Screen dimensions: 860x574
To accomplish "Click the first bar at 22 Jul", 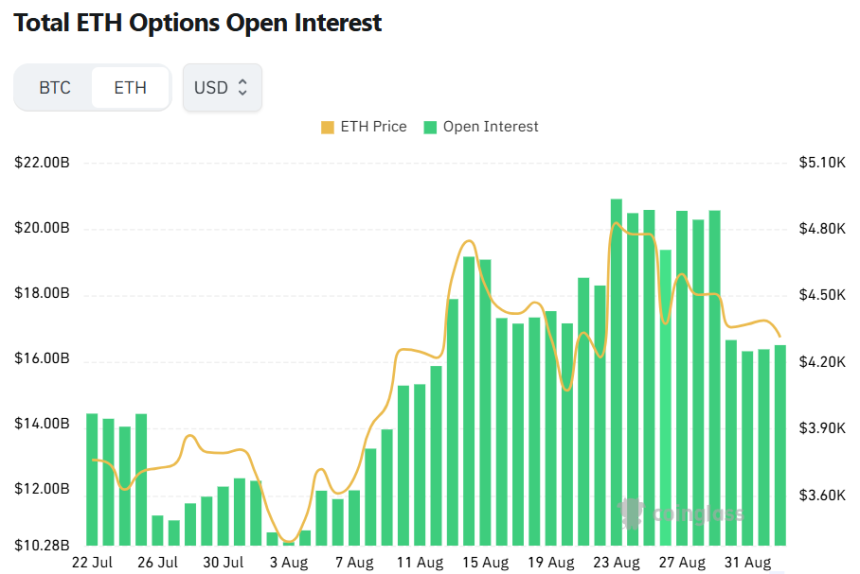I will 92,478.
